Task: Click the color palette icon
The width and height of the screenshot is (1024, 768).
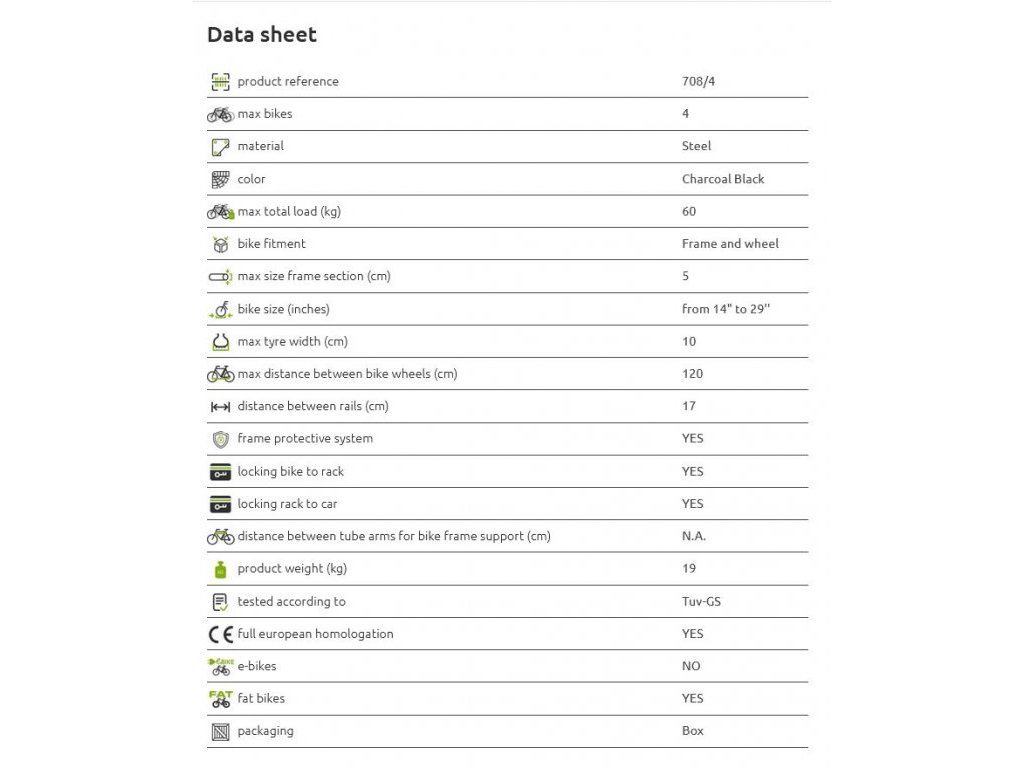Action: pos(220,179)
